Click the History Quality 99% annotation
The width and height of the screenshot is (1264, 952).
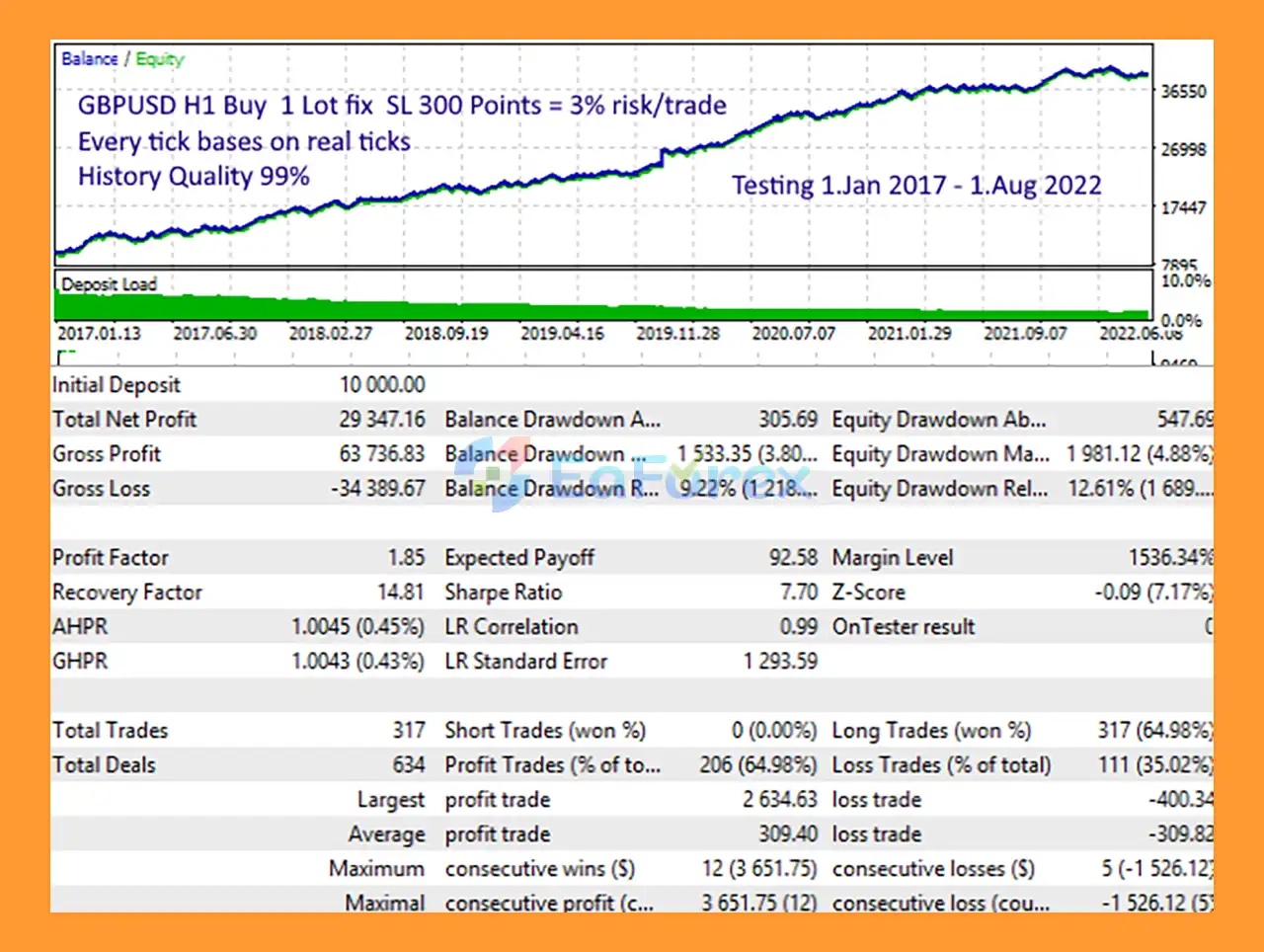(194, 177)
